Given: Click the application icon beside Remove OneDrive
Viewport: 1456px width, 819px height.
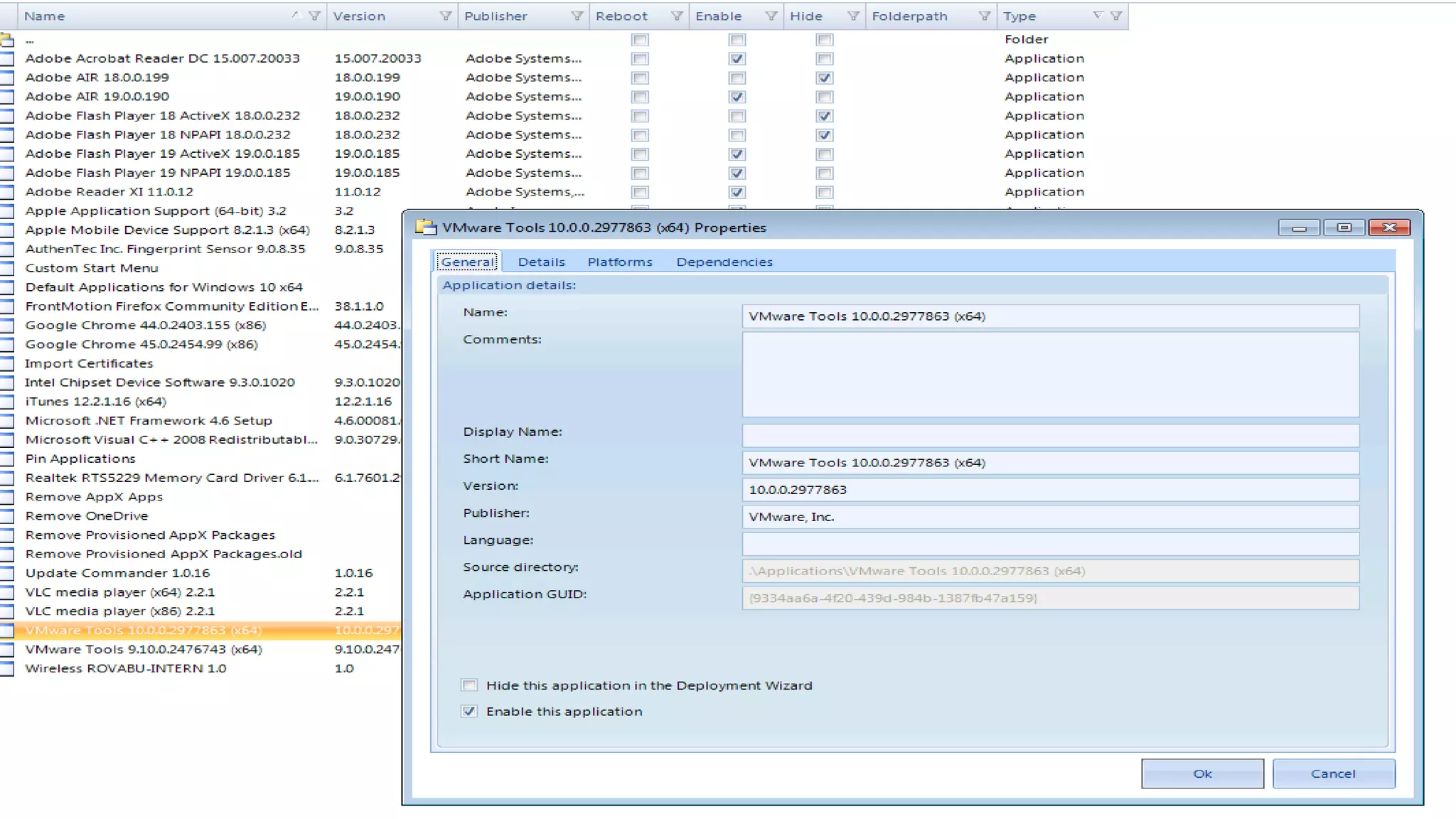Looking at the screenshot, I should [x=6, y=516].
